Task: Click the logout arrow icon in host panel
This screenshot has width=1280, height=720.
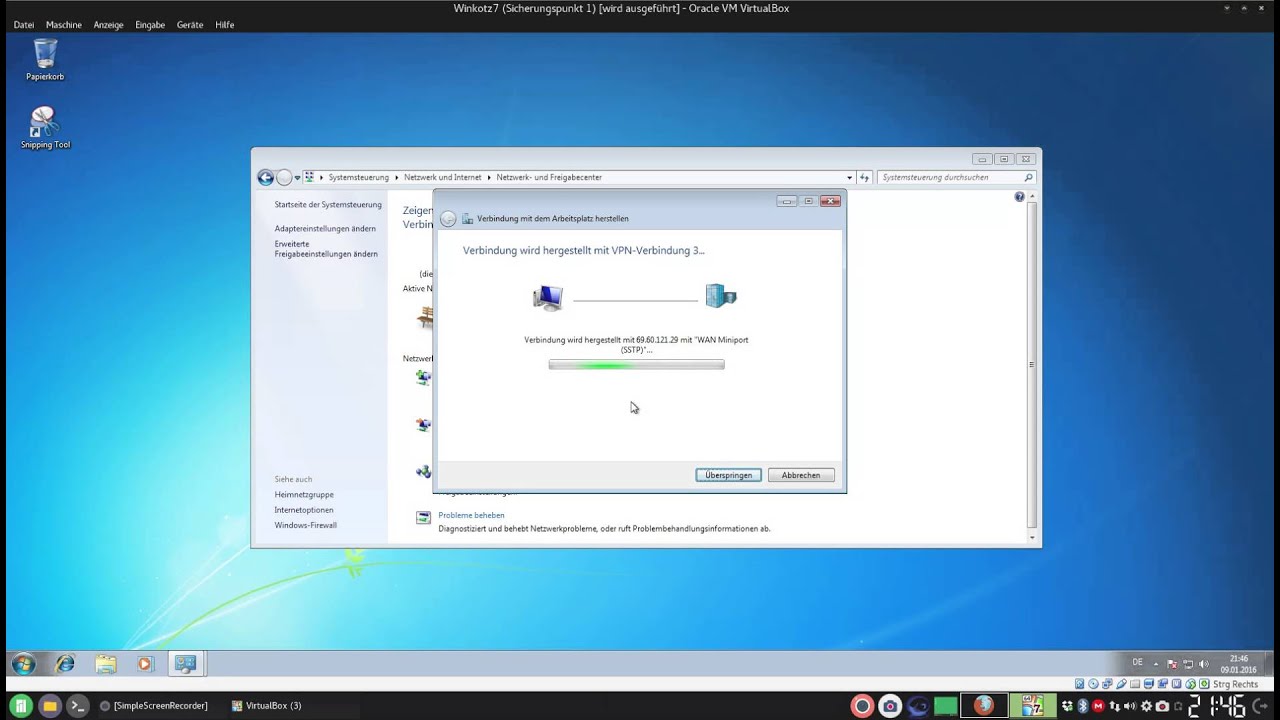Action: pos(1260,705)
